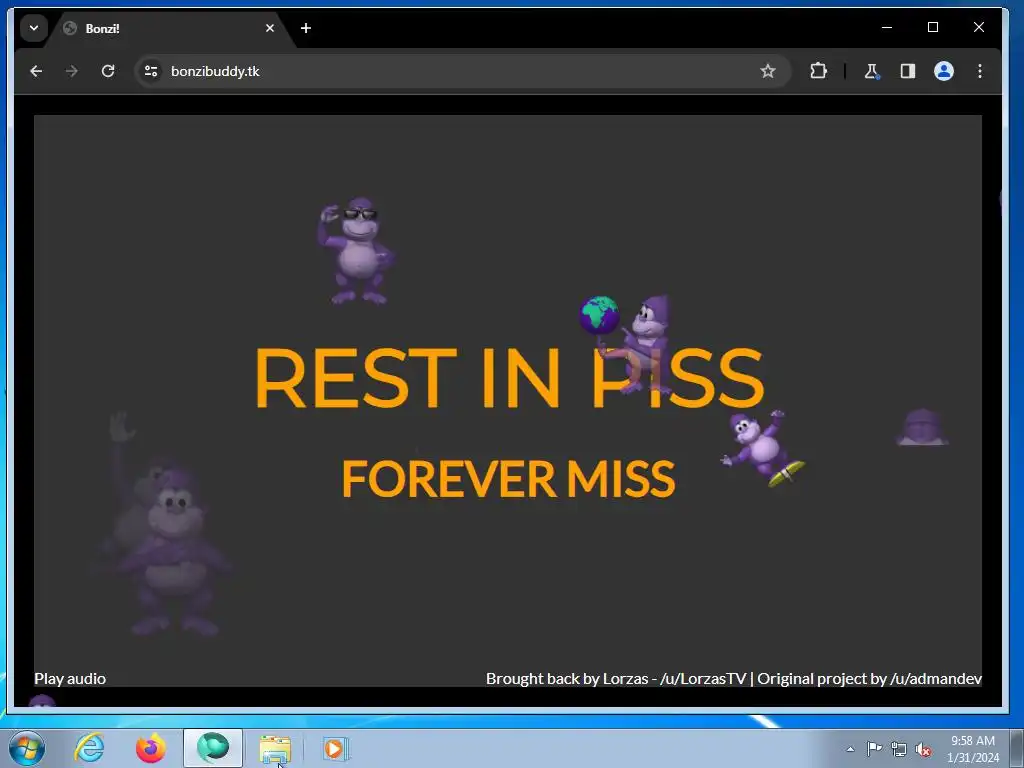The height and width of the screenshot is (768, 1024).
Task: Bookmark this page with the star
Action: 767,71
